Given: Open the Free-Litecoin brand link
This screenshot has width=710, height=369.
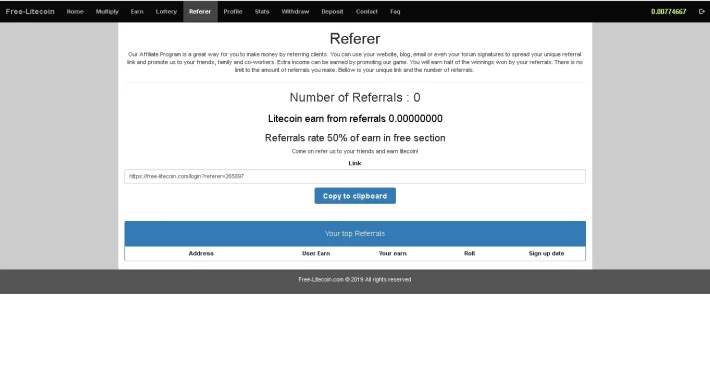Looking at the screenshot, I should [30, 12].
